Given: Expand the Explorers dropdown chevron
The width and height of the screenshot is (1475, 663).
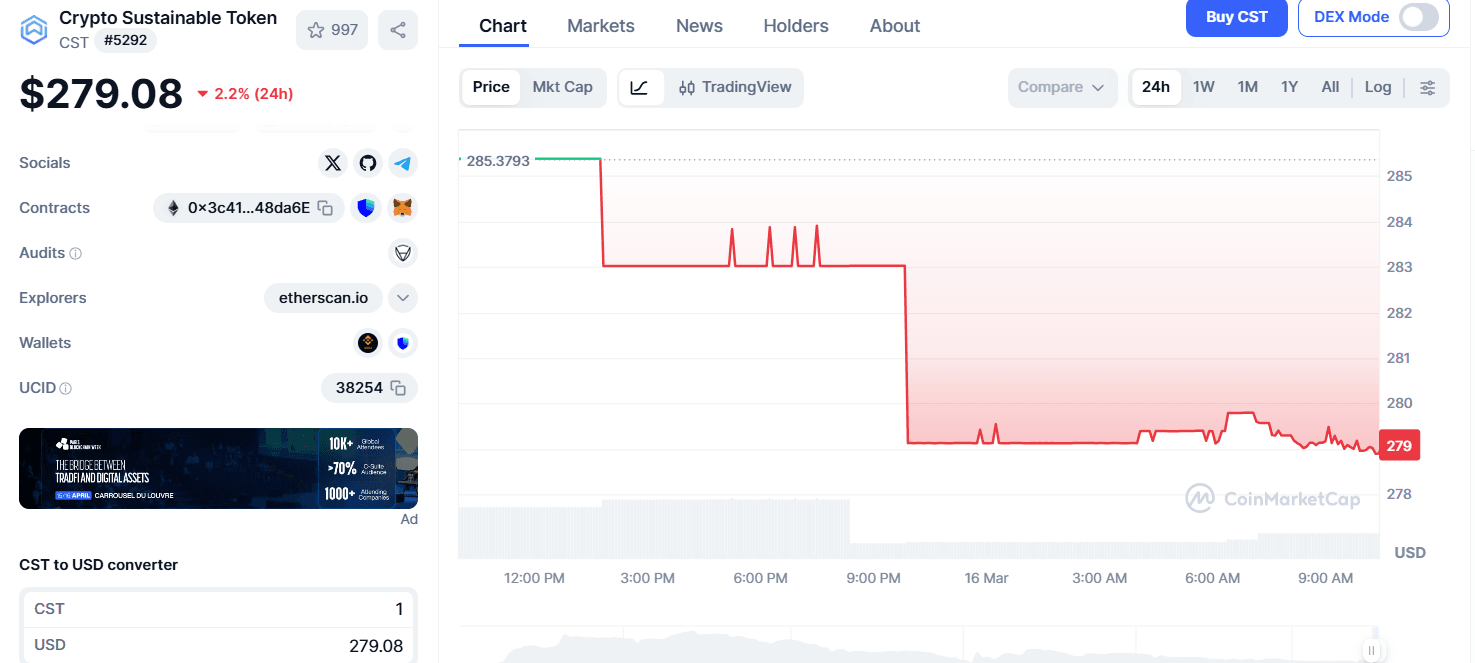Looking at the screenshot, I should click(x=402, y=297).
